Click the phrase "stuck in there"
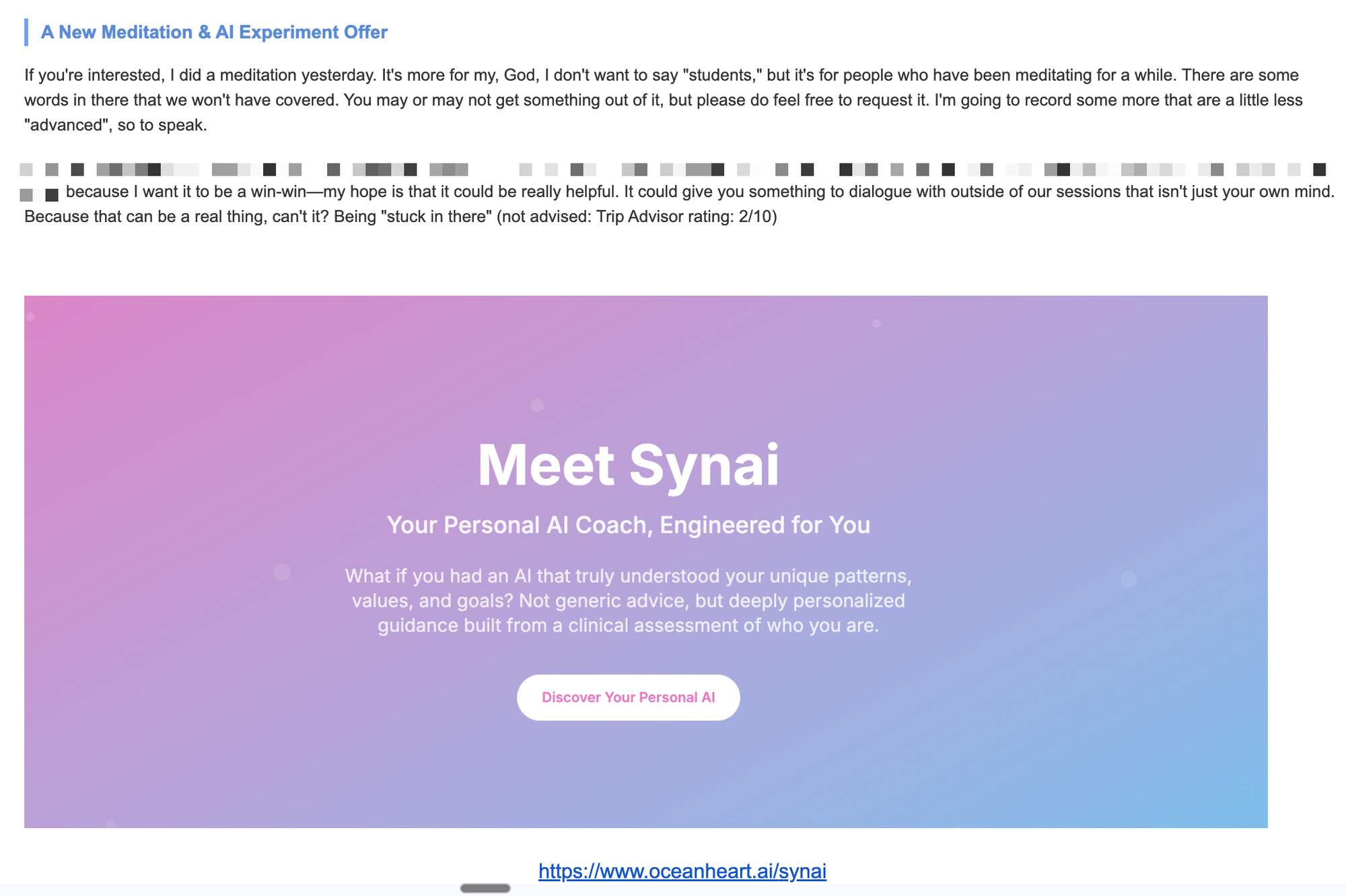The width and height of the screenshot is (1346, 896). click(x=435, y=217)
